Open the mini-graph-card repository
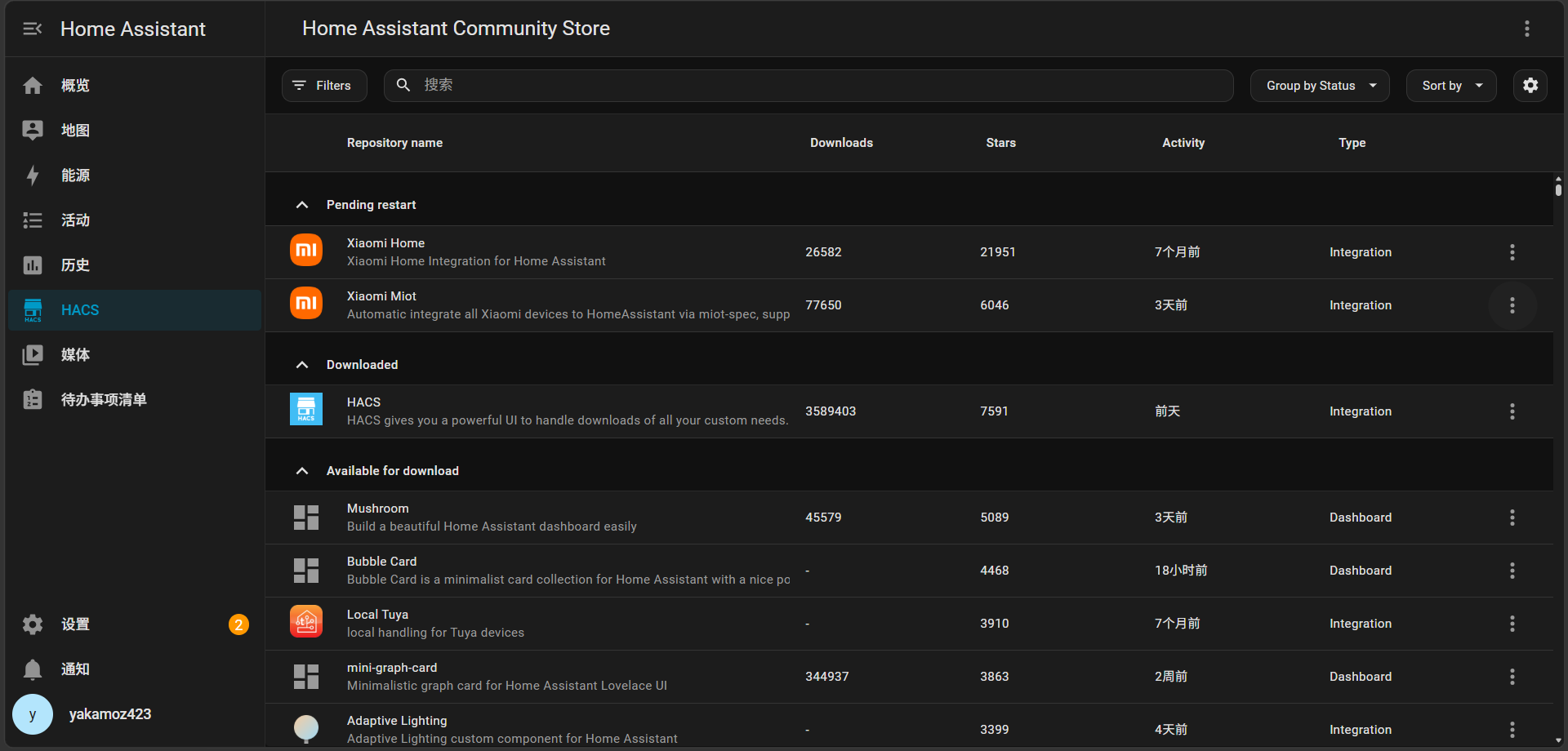Screen dimensions: 1568x751 pyautogui.click(x=909, y=677)
